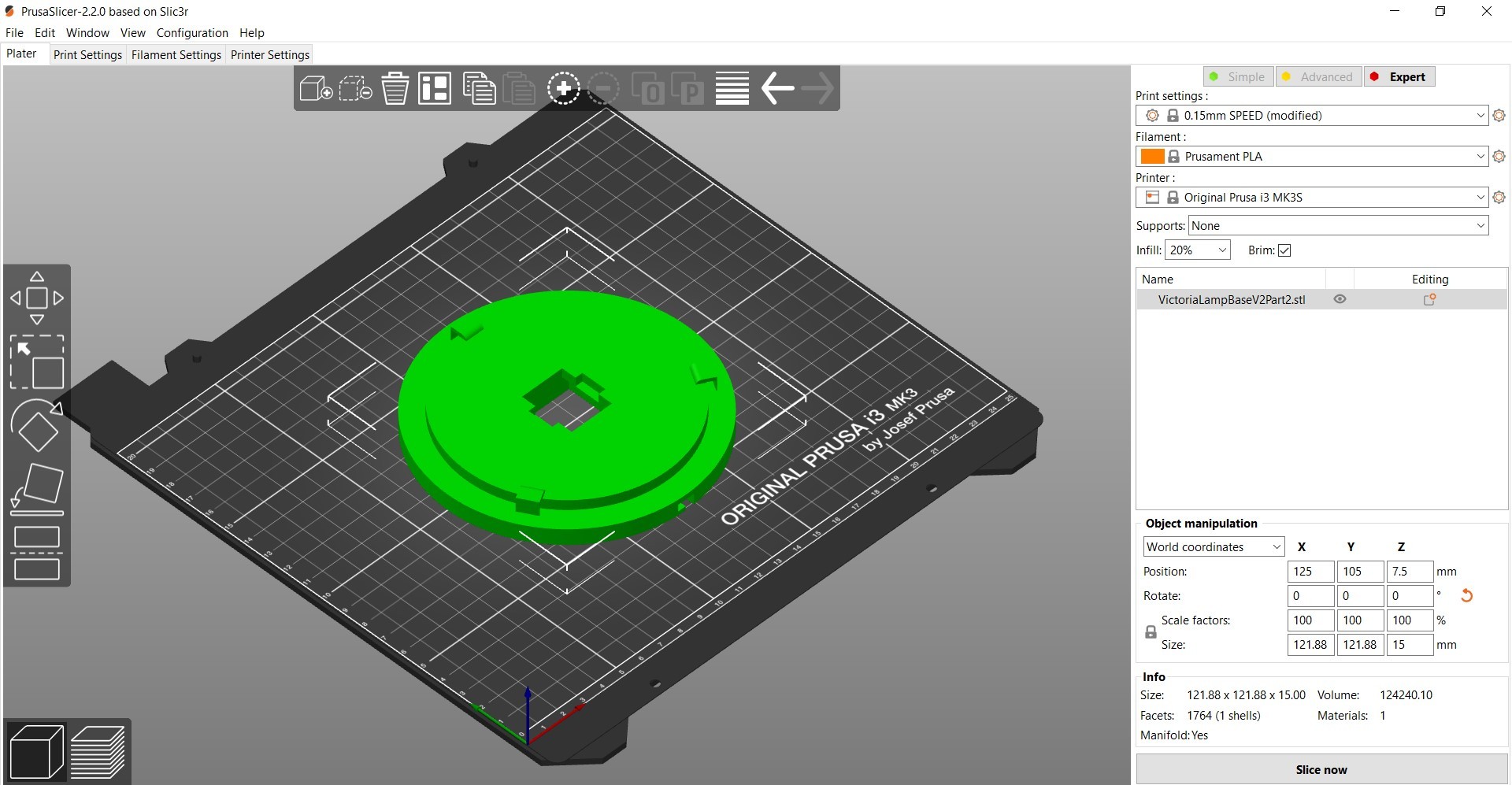
Task: Select the Place on face tool
Action: click(37, 489)
